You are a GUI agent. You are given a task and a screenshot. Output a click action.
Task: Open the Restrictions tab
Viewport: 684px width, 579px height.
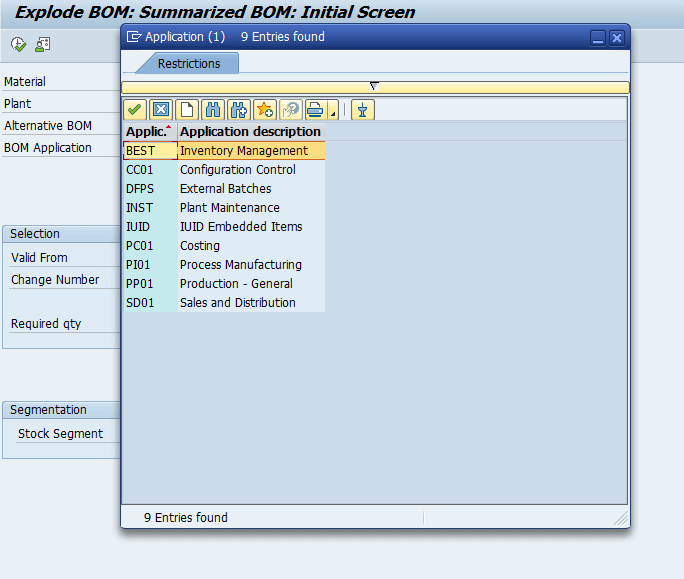(189, 64)
